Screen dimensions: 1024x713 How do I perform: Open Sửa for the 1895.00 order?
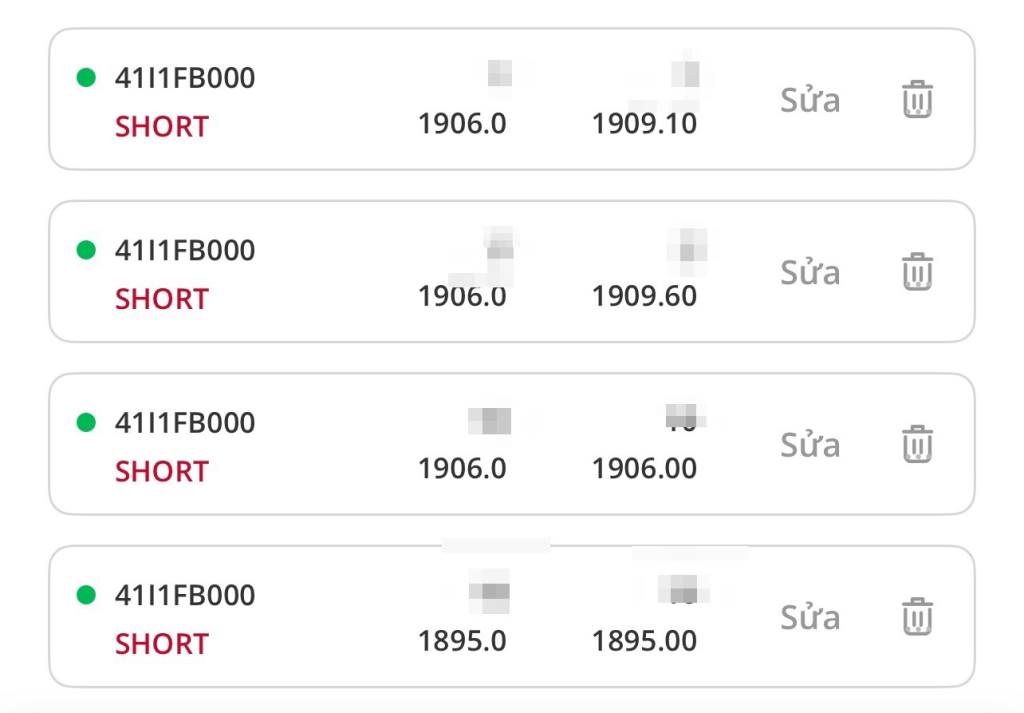click(810, 616)
